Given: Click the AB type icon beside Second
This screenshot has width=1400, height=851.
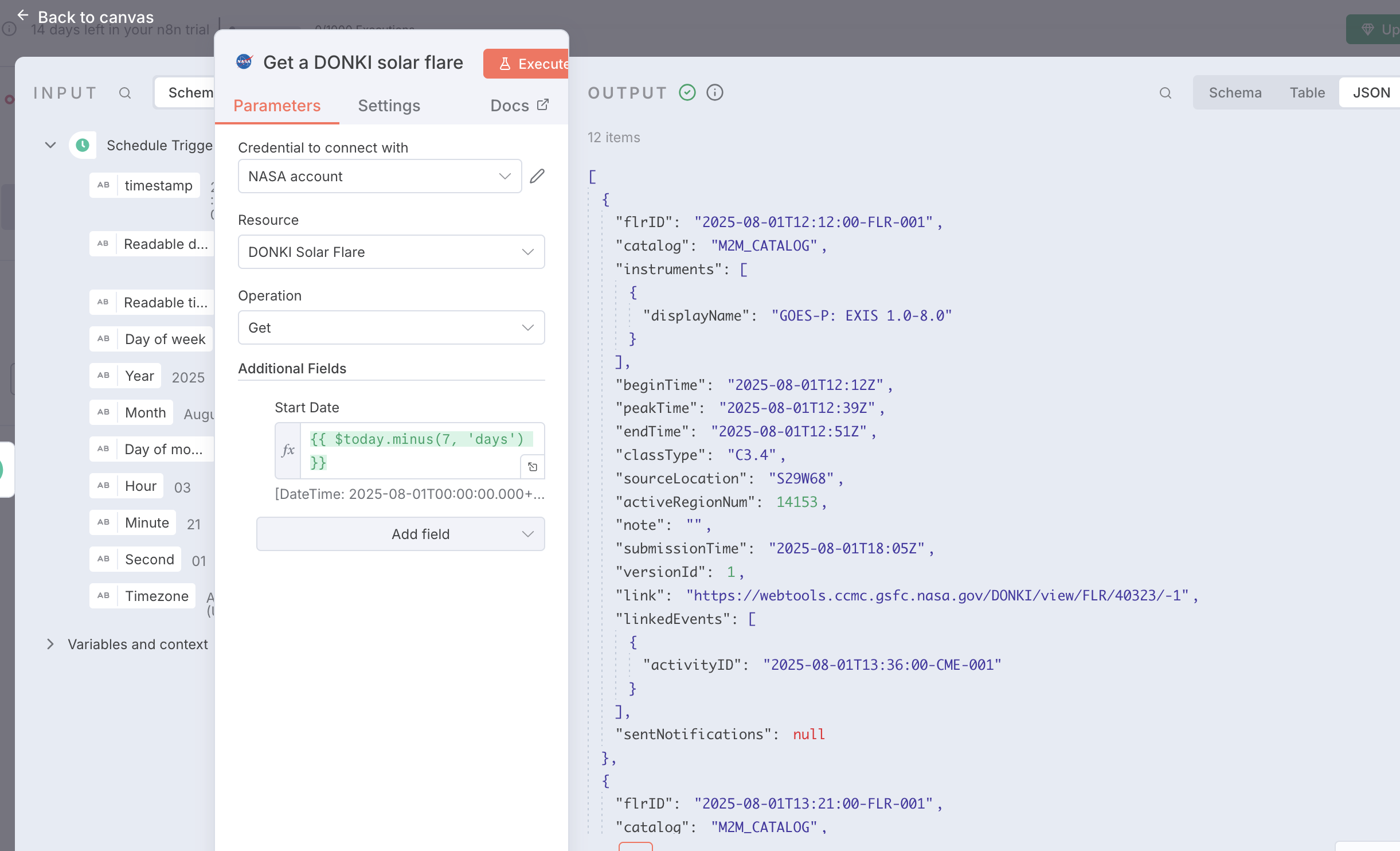Looking at the screenshot, I should 103,559.
